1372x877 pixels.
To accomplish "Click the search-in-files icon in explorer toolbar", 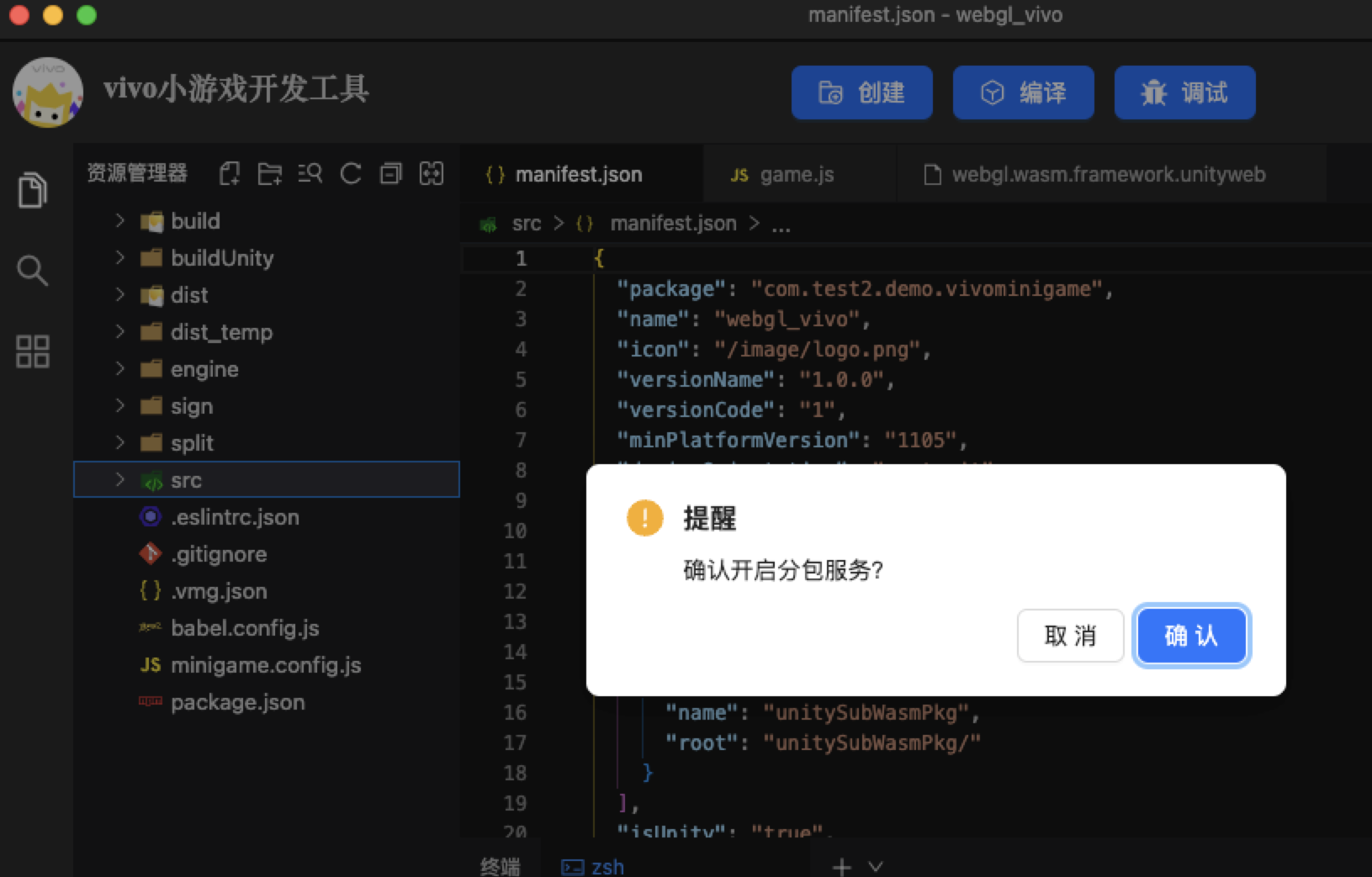I will [310, 174].
